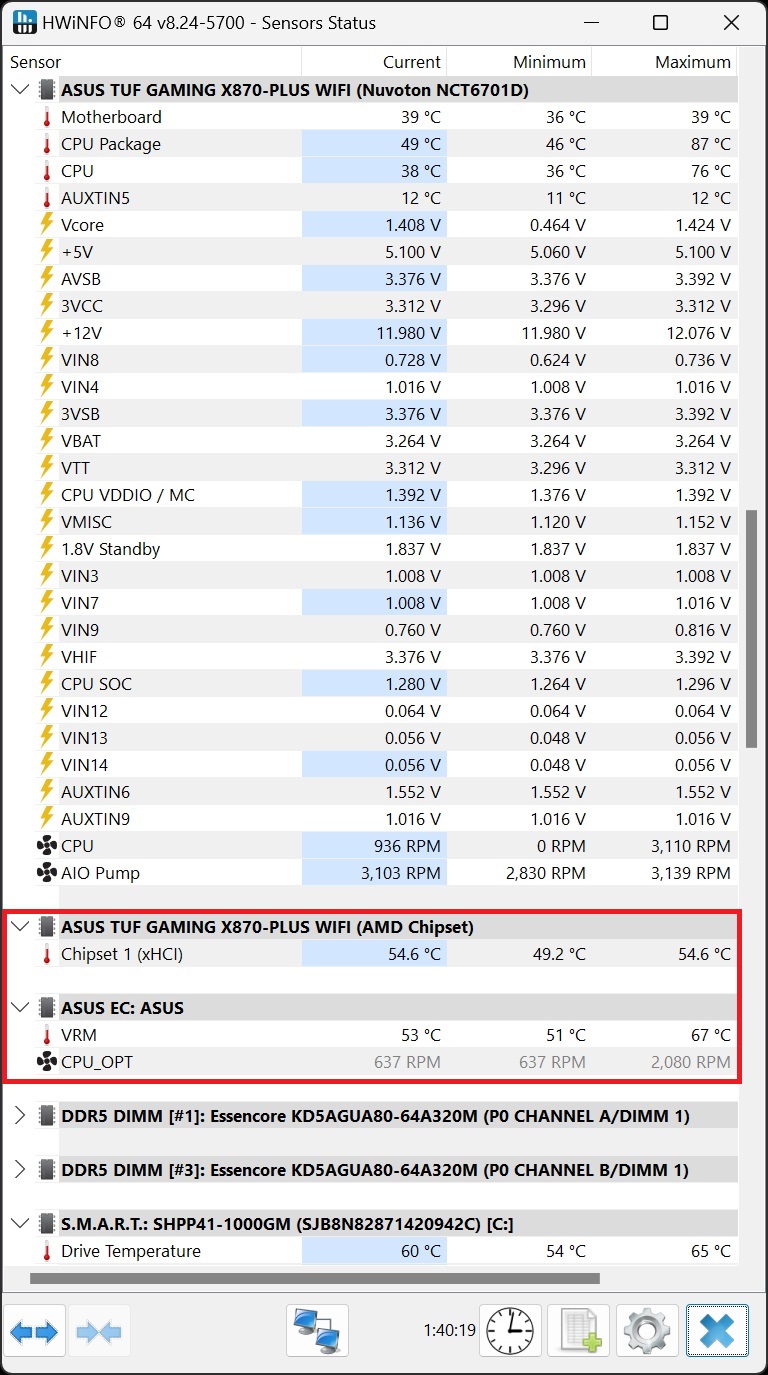
Task: Select the CPU_OPT fan row
Action: (97, 1062)
